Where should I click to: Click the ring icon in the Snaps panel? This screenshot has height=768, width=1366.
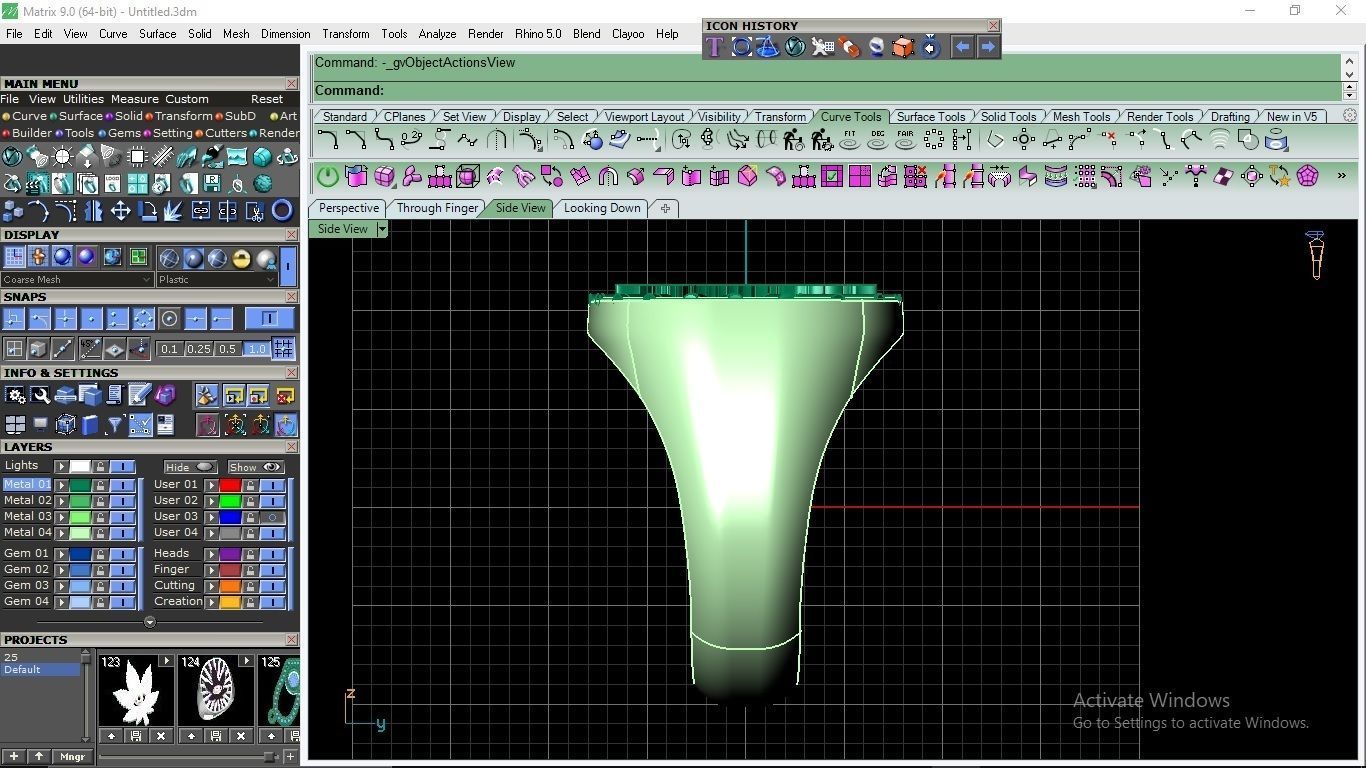coord(169,319)
